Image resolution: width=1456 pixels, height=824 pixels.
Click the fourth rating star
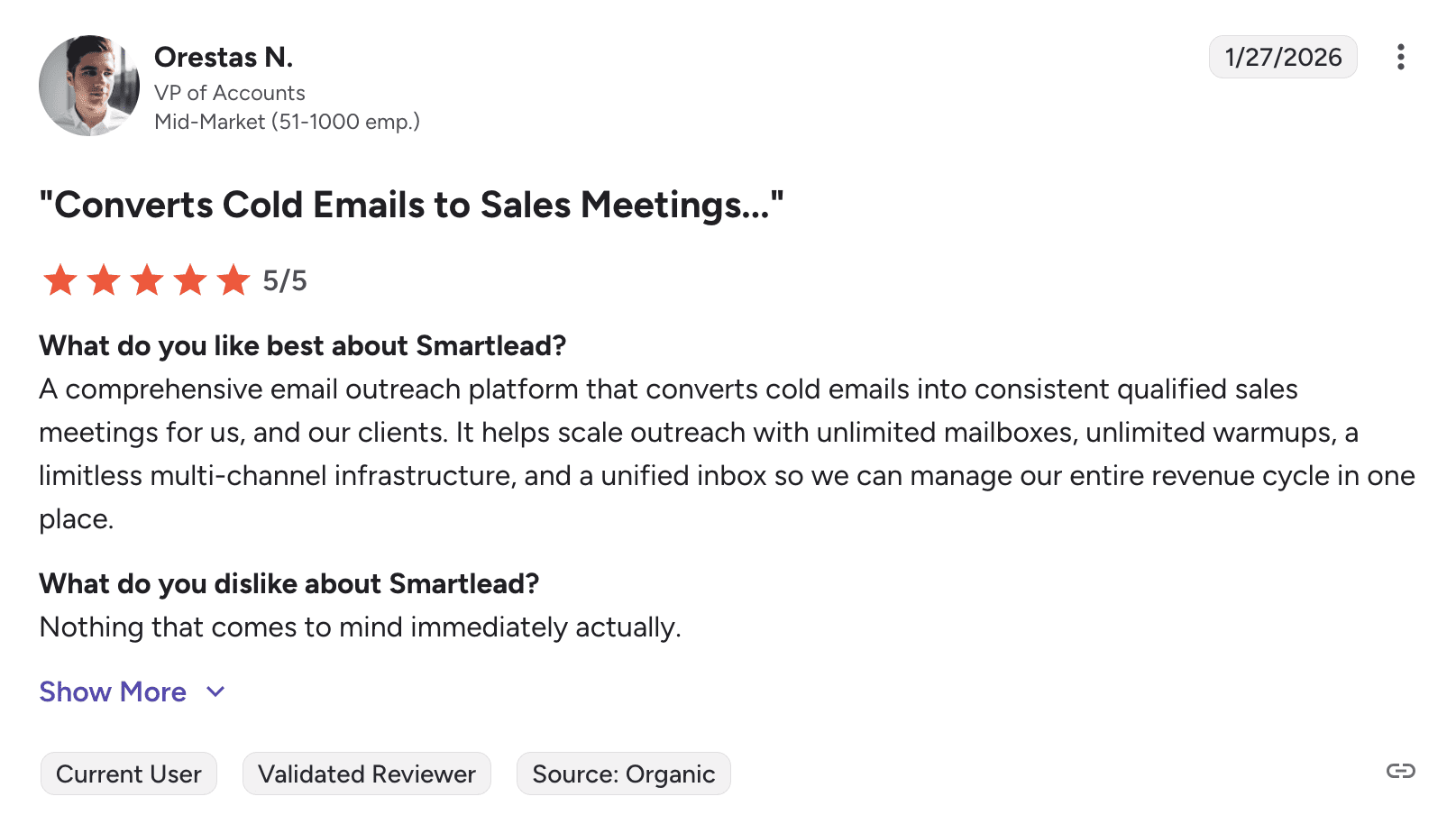pos(190,280)
